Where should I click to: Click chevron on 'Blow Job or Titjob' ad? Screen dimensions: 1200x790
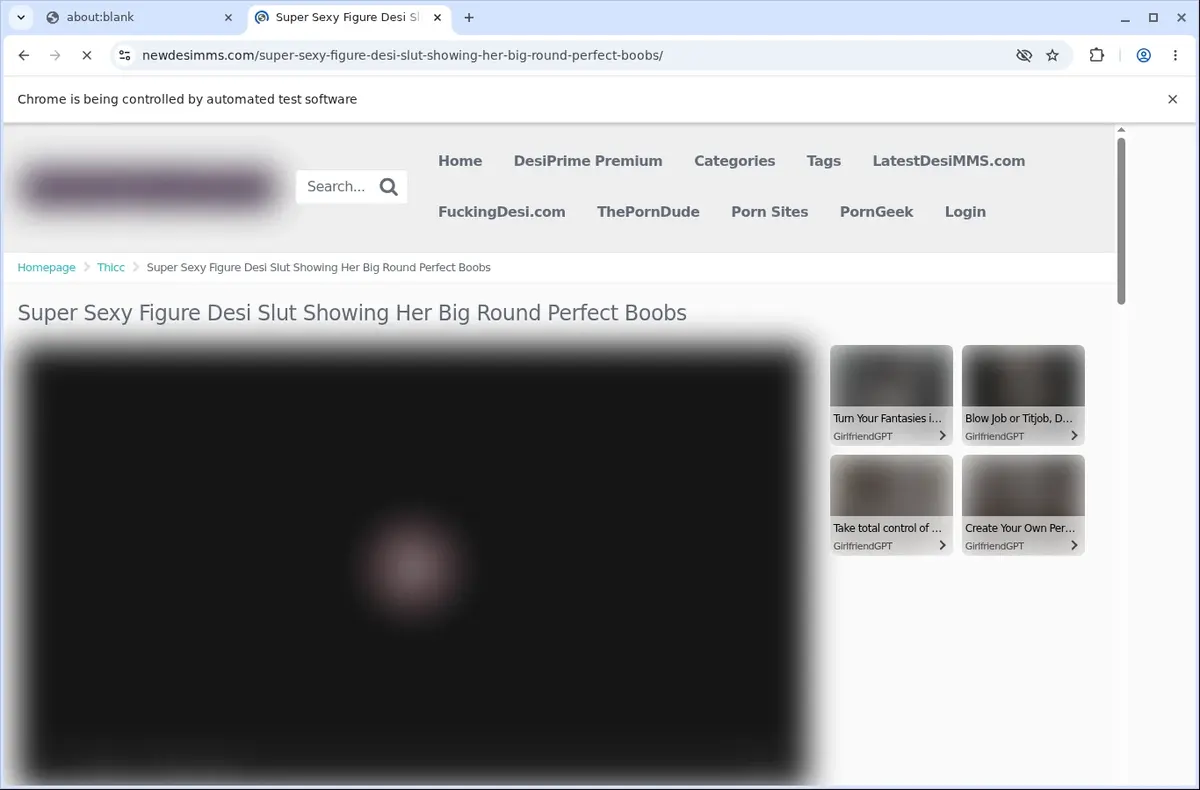1074,436
